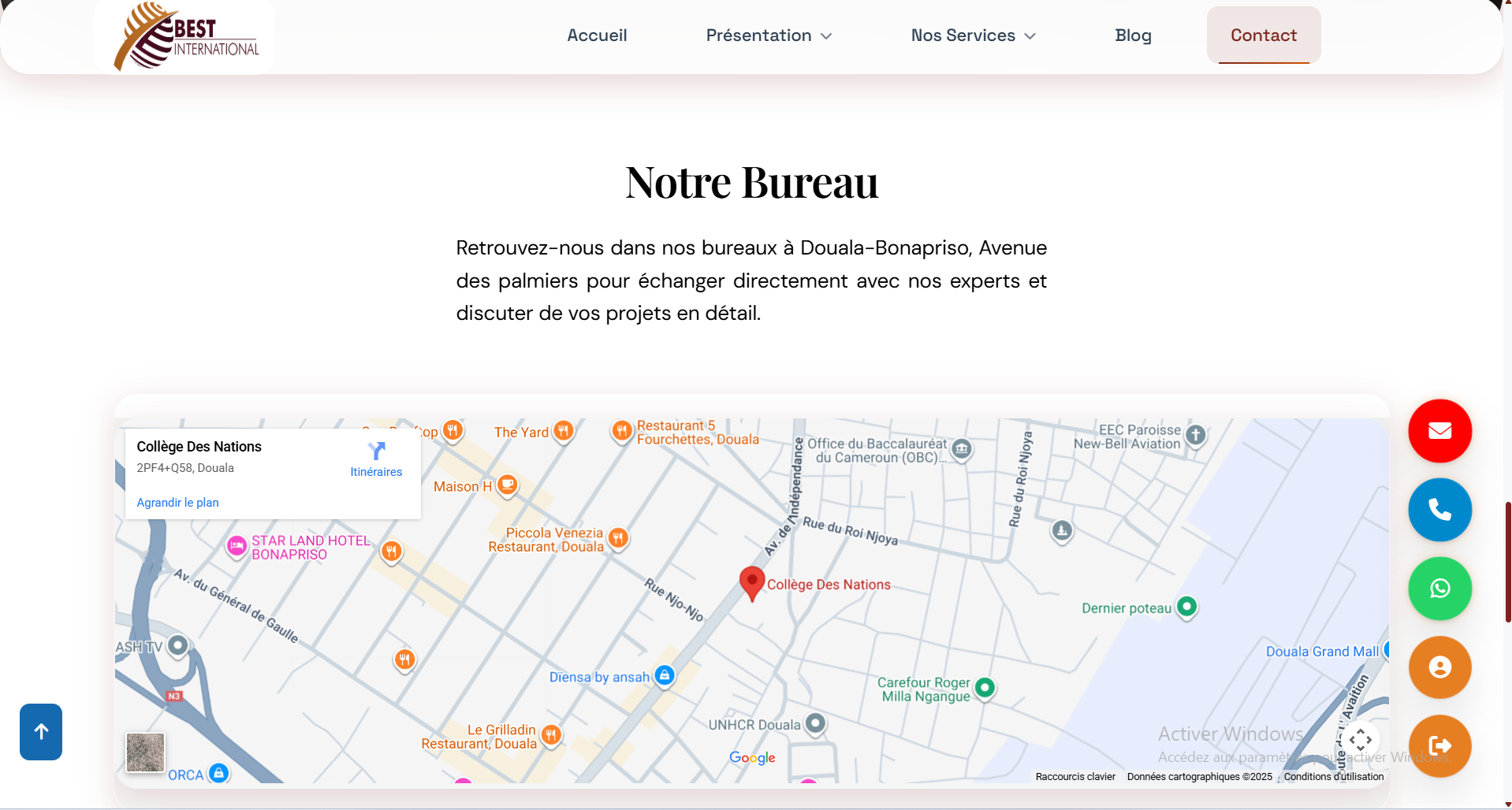This screenshot has width=1512, height=810.
Task: Select the Itinéraires directions icon
Action: (x=376, y=450)
